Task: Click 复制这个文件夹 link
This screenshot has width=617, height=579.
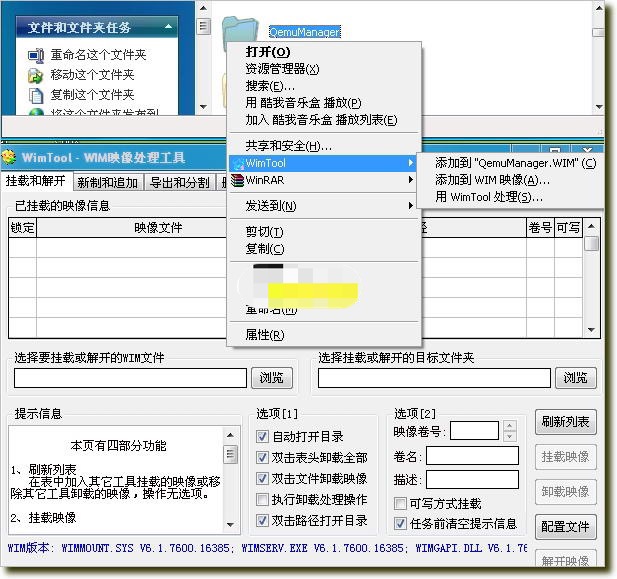Action: click(92, 95)
